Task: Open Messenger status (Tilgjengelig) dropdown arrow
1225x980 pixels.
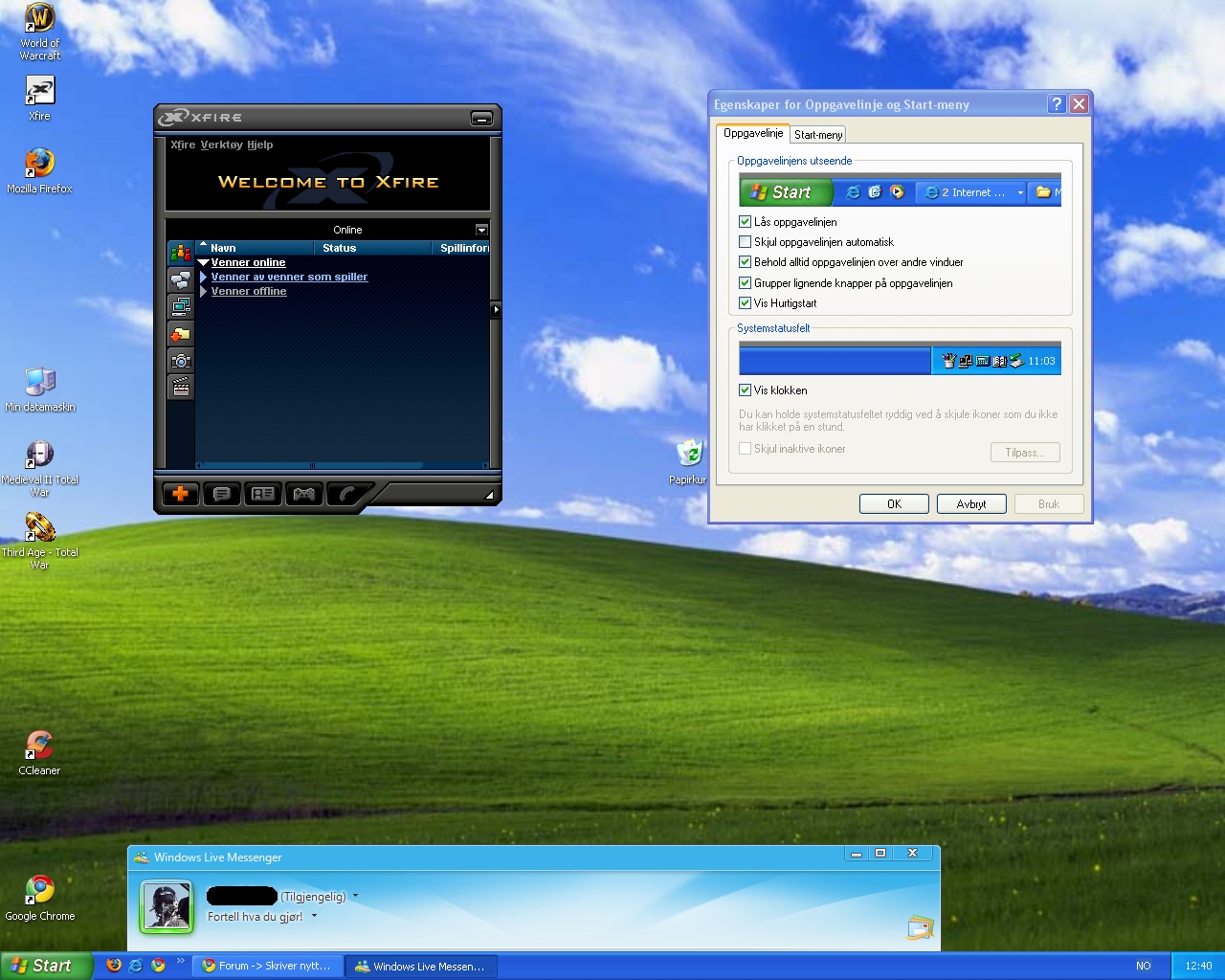Action: (x=355, y=897)
